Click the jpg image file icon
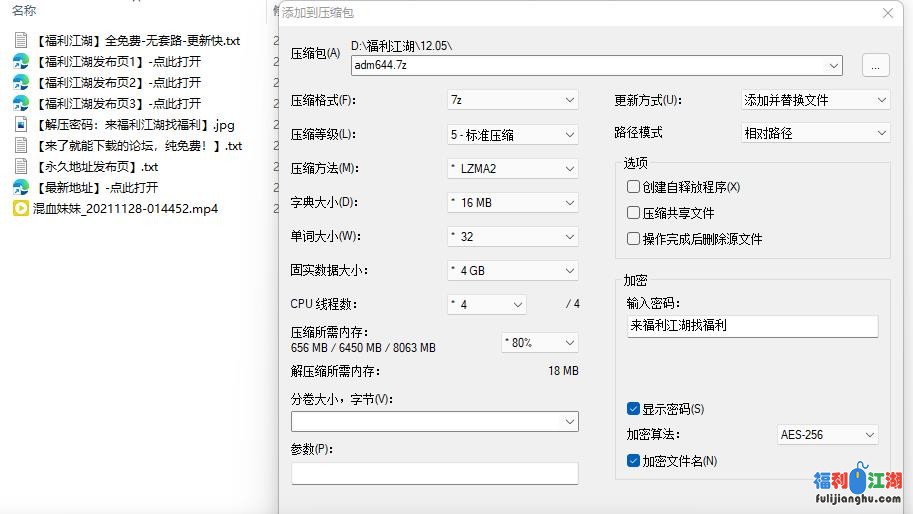Screen dimensions: 913x514 coord(20,125)
